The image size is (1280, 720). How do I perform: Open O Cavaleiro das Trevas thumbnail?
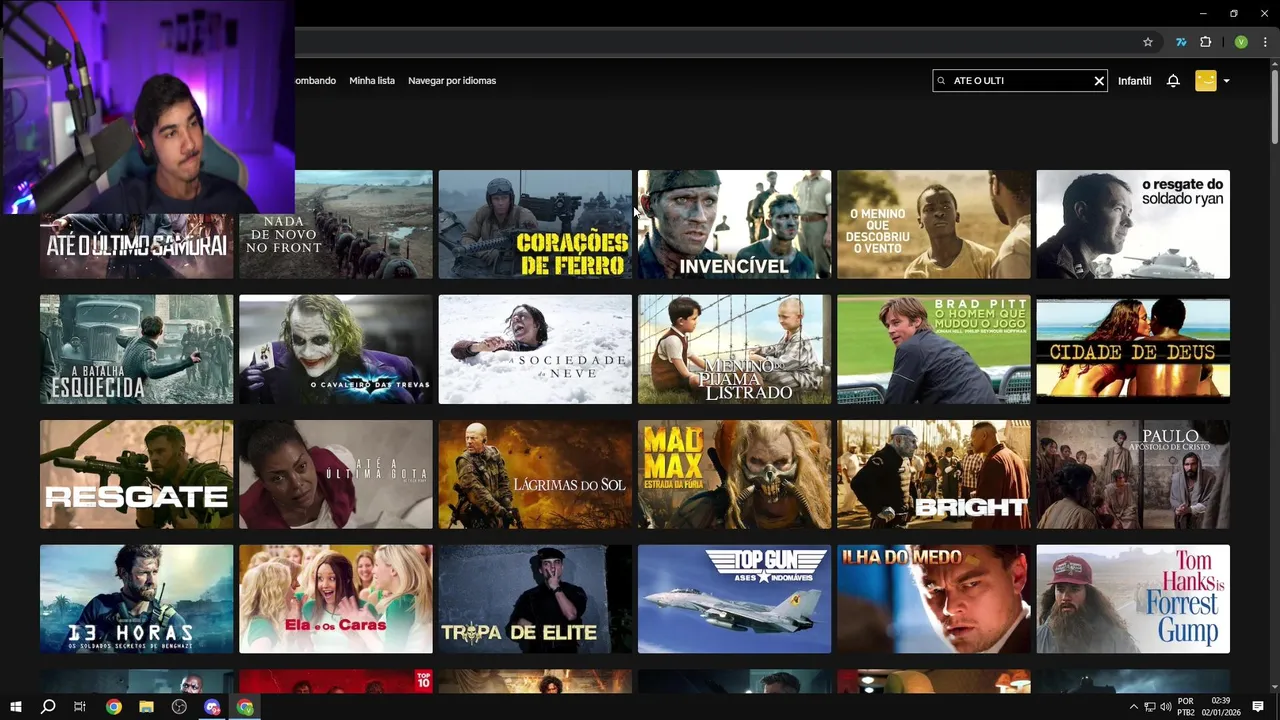click(x=336, y=349)
